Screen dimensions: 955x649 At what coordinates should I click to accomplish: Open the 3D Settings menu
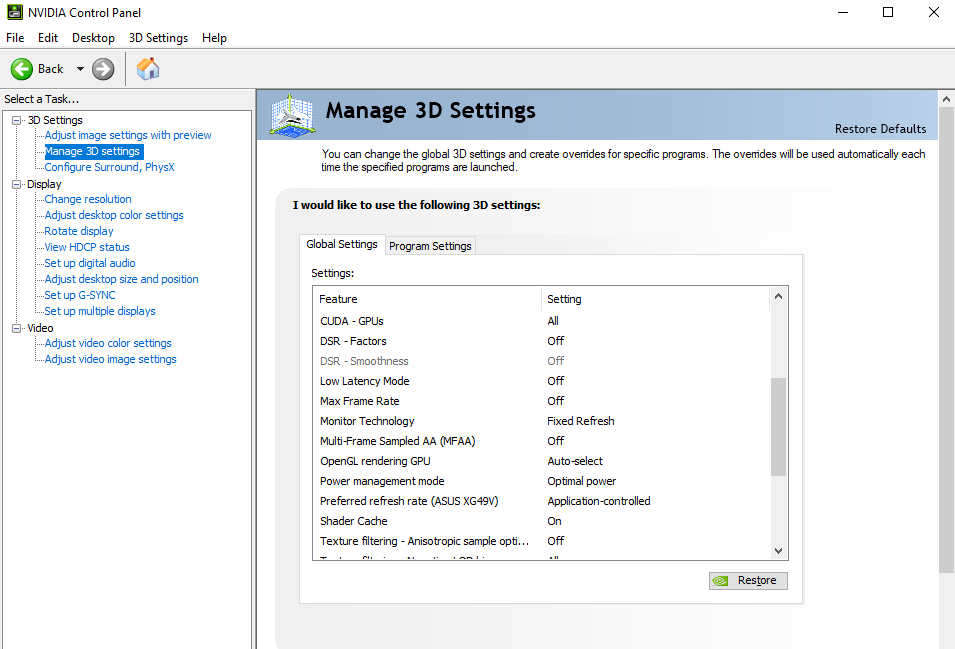pyautogui.click(x=158, y=38)
